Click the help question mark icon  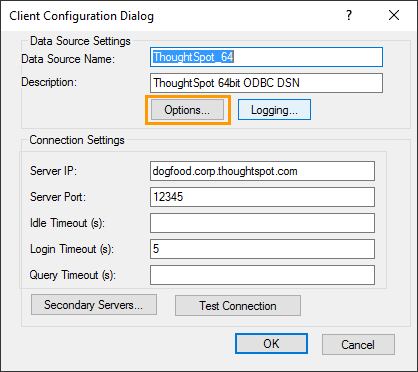349,15
